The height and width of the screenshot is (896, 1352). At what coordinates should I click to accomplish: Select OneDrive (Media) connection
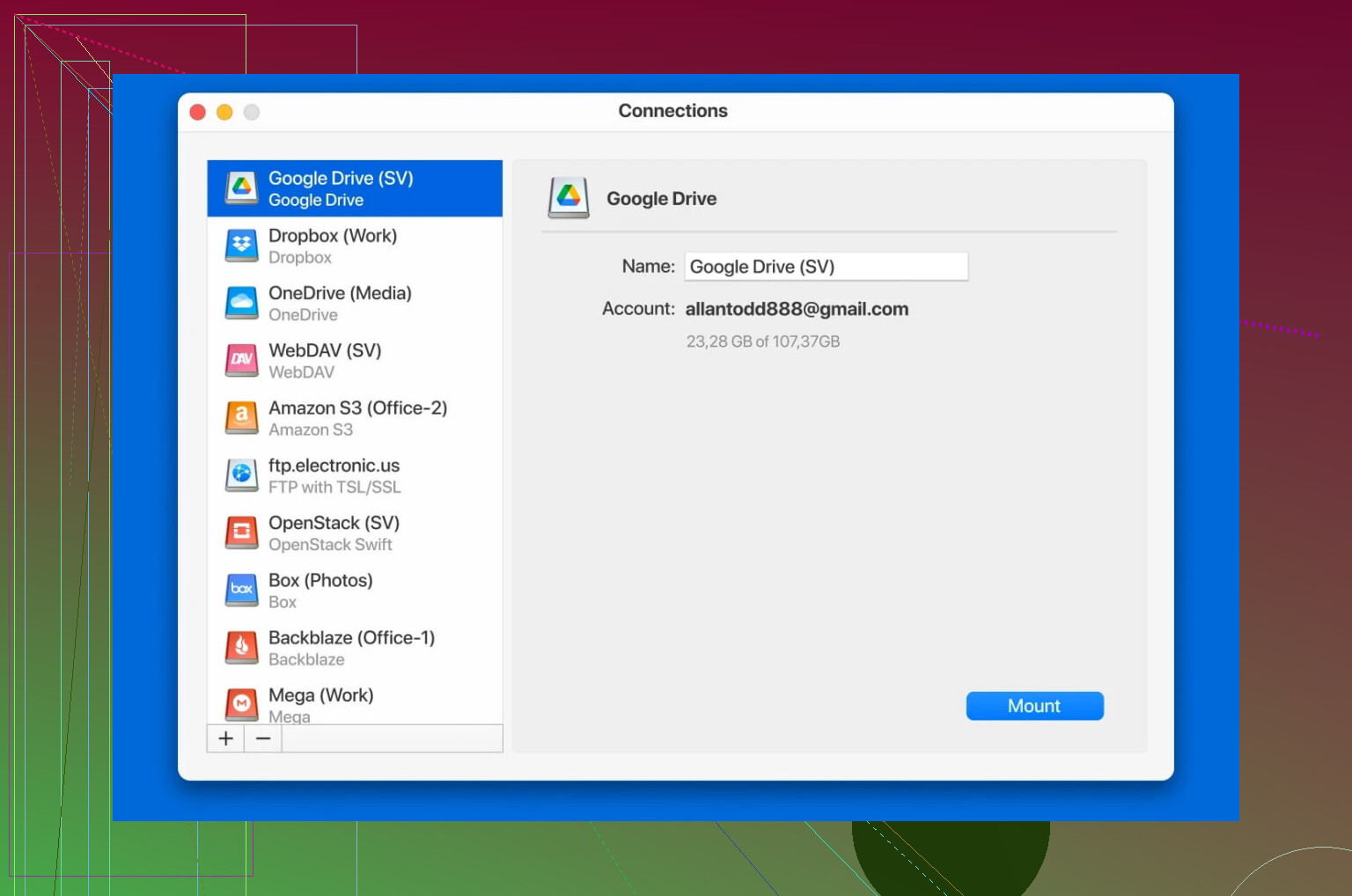[x=355, y=303]
